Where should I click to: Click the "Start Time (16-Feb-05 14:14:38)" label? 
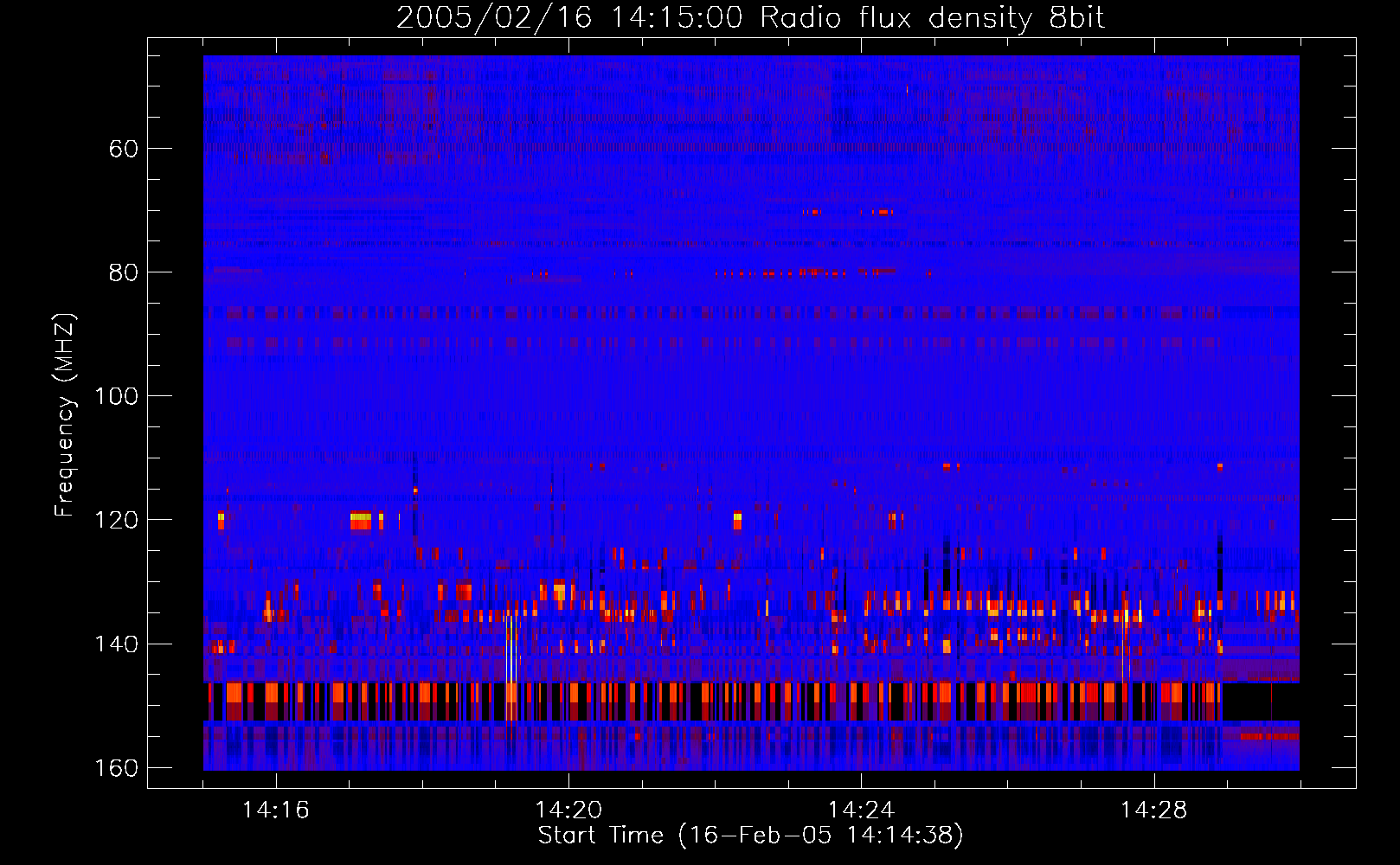coord(750,835)
